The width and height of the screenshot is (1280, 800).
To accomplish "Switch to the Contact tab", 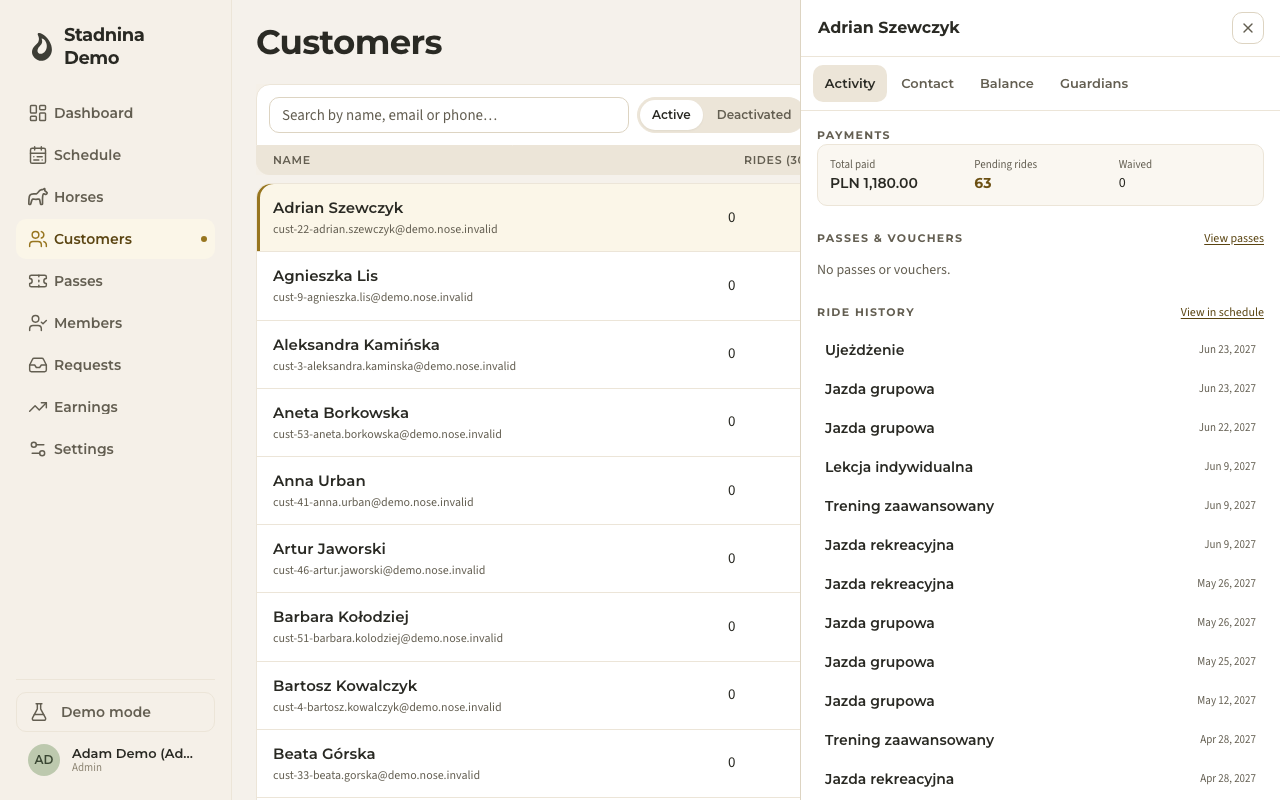I will point(927,84).
